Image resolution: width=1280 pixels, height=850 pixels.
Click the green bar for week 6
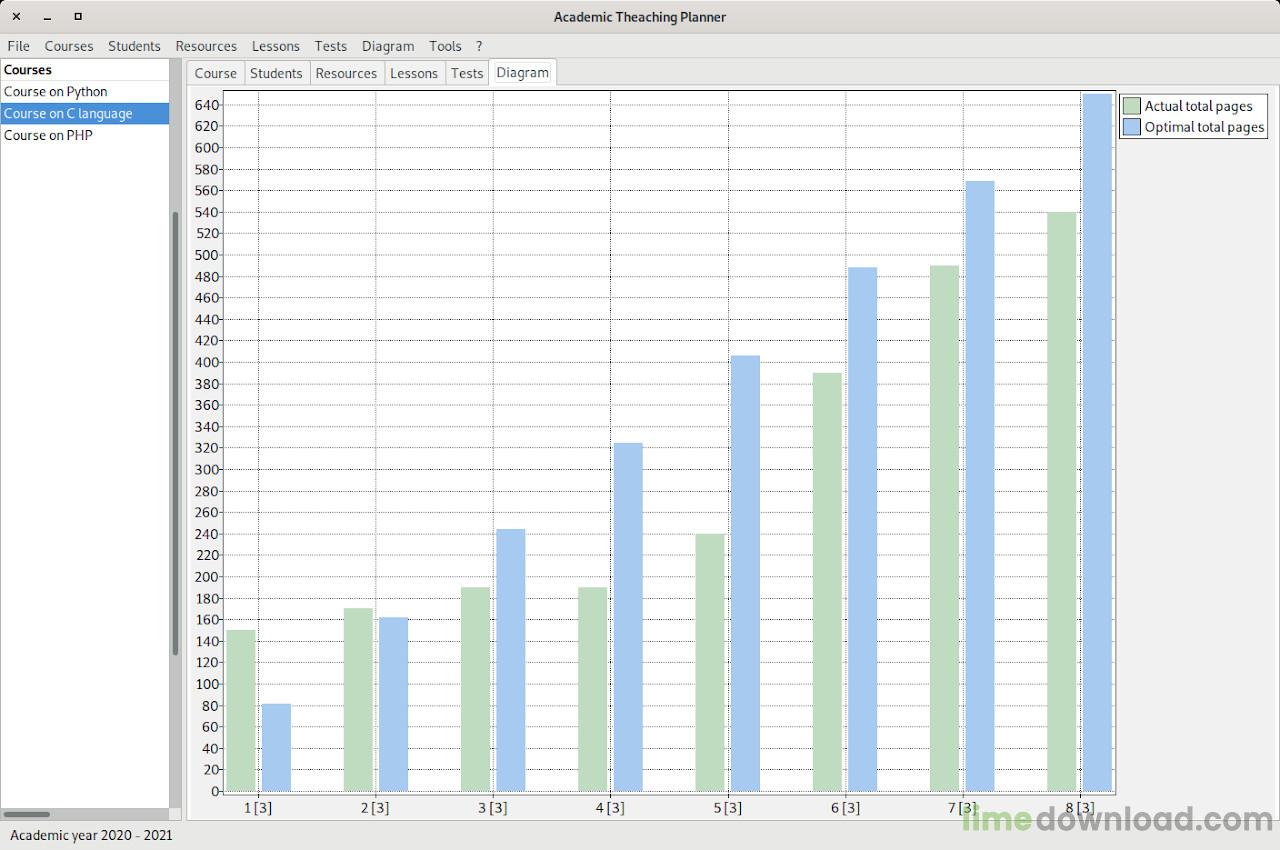pos(827,582)
